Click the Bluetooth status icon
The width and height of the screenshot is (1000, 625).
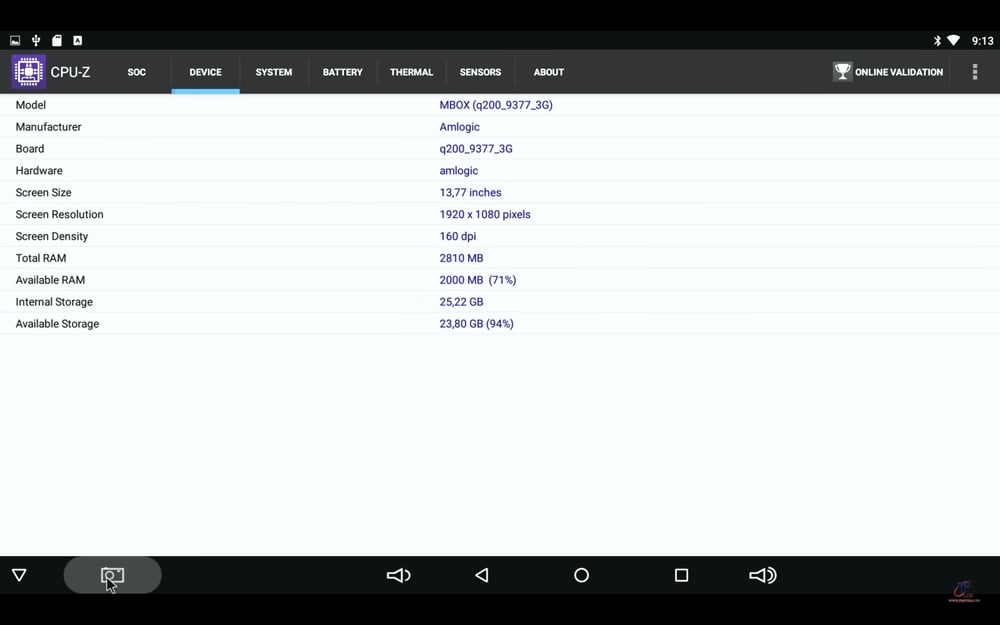tap(937, 41)
